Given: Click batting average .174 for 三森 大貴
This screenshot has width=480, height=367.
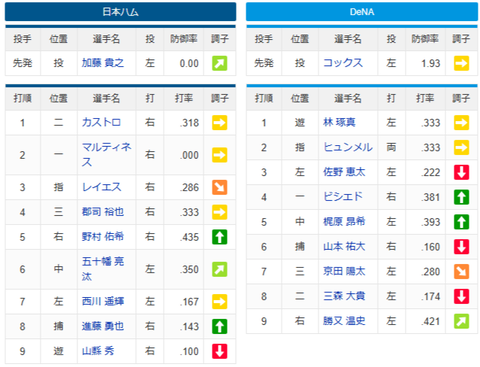Looking at the screenshot, I should click(431, 297).
